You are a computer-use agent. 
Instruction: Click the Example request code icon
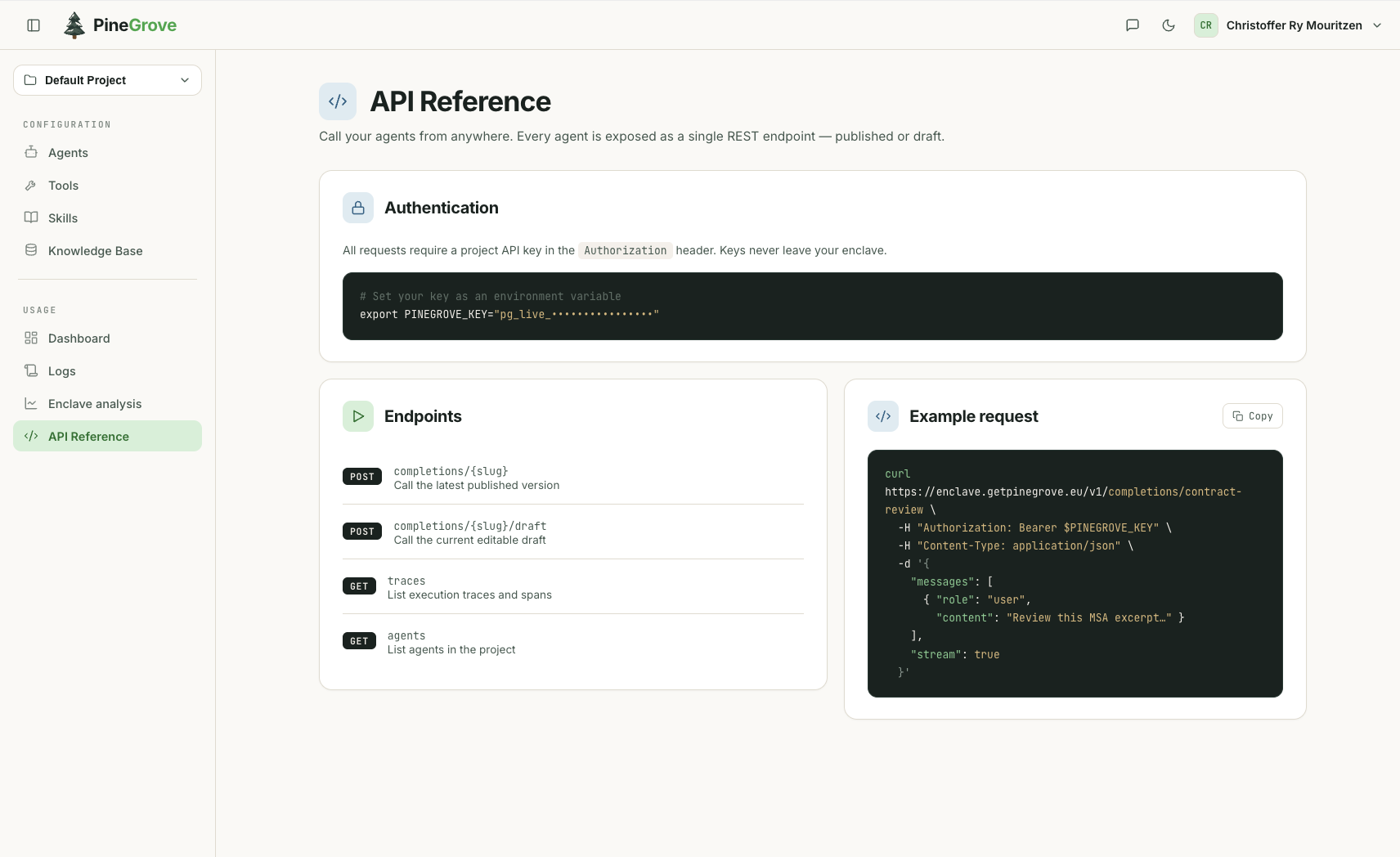(x=883, y=416)
